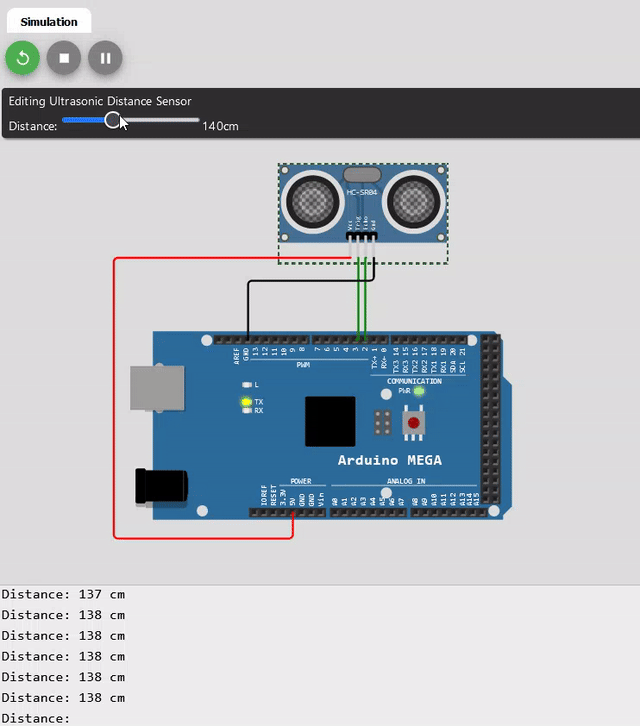Screen dimensions: 640x726
Task: Select the red 5V wire
Action: [x=114, y=398]
